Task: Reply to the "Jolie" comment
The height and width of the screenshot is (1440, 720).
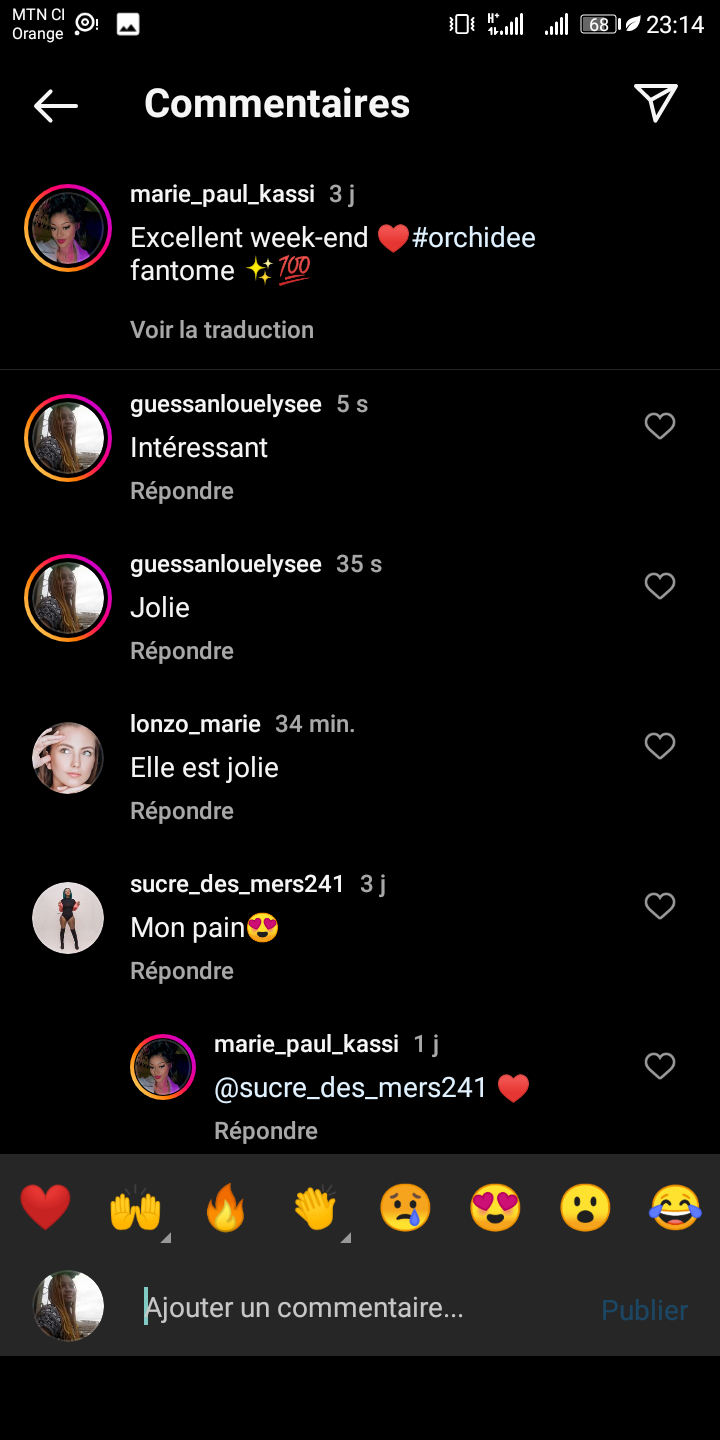Action: point(182,651)
